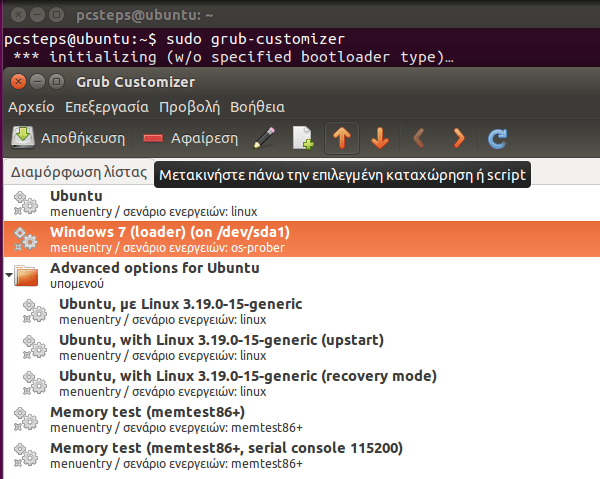Image resolution: width=600 pixels, height=479 pixels.
Task: Open the Βοήθεια menu
Action: [x=258, y=107]
